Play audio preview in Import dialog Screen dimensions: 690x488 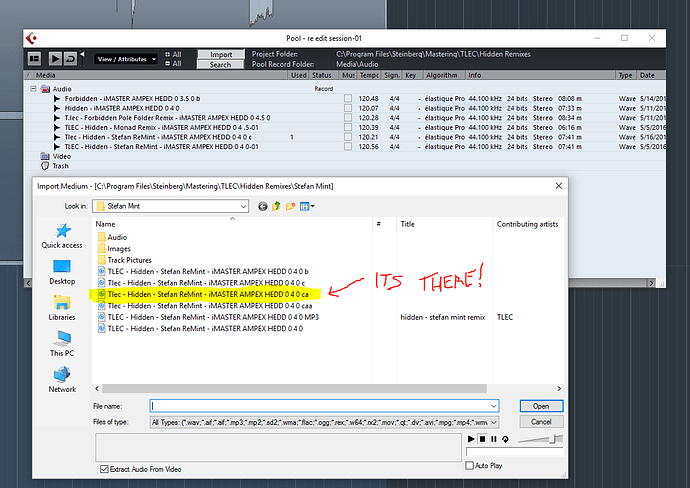pyautogui.click(x=471, y=439)
